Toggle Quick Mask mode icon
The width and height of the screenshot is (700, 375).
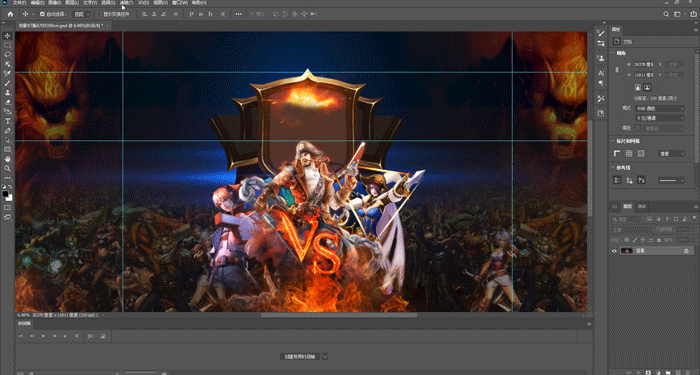[8, 208]
